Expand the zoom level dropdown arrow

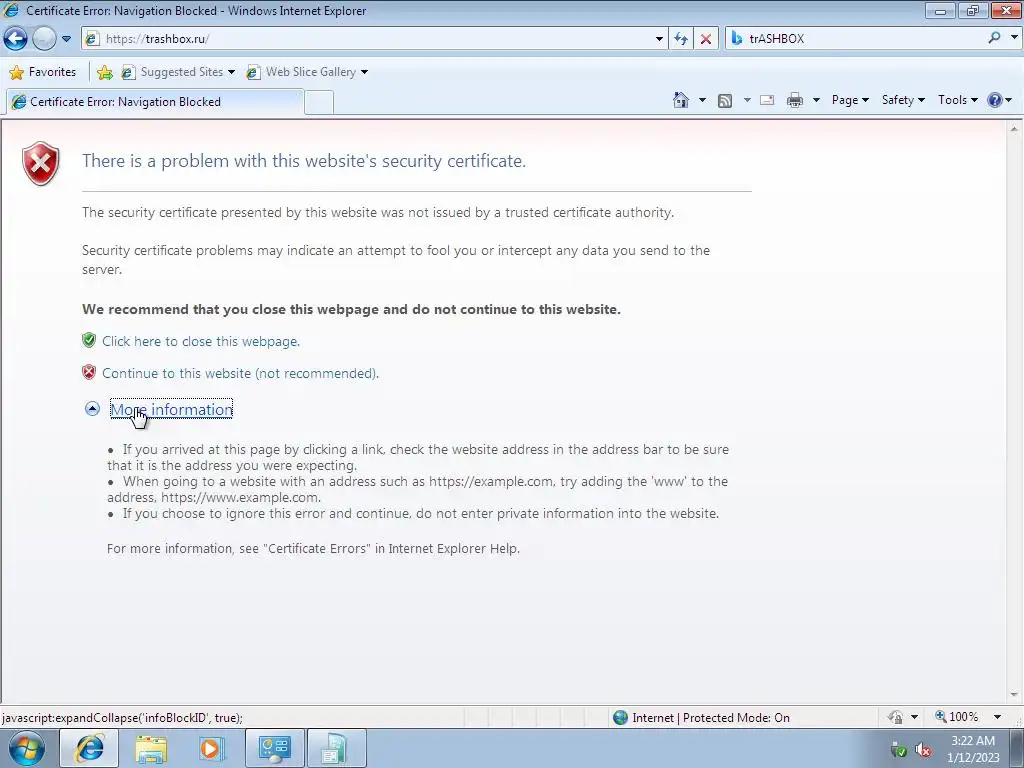pyautogui.click(x=997, y=717)
